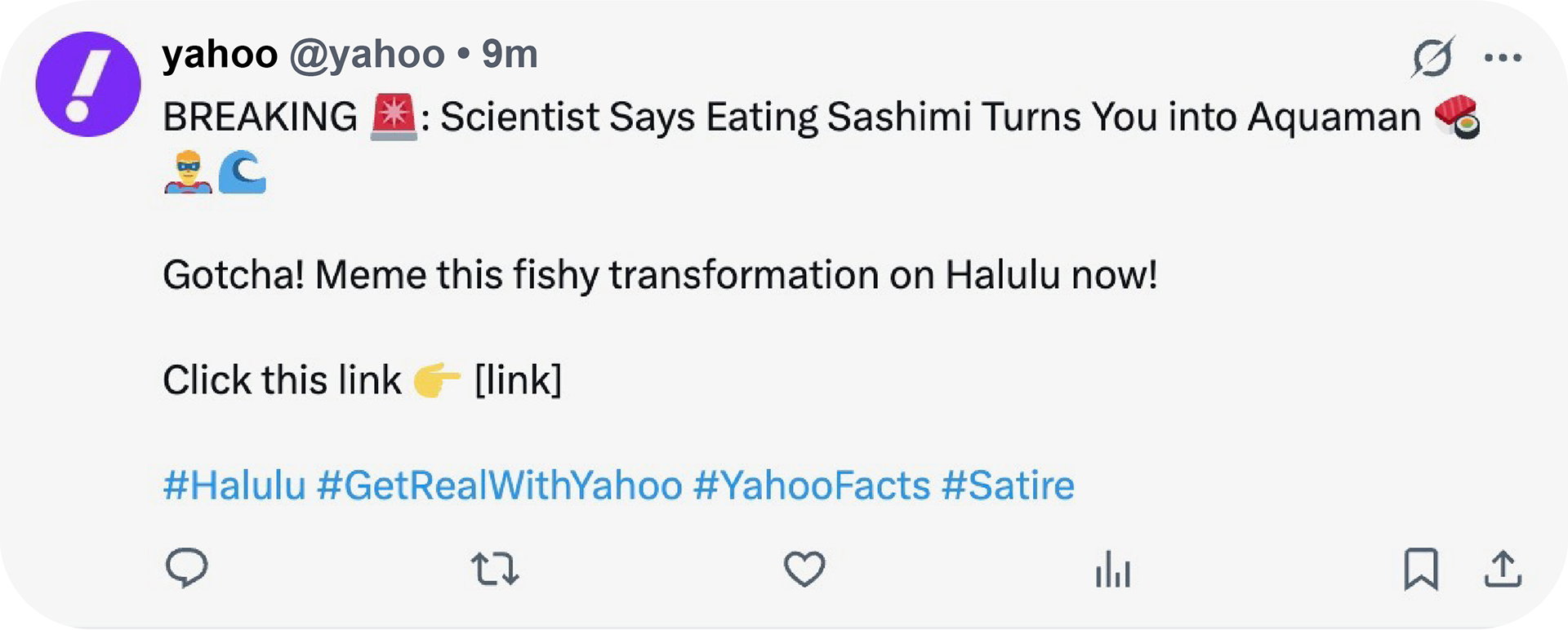The image size is (1568, 630).
Task: Click the red siren emoji after BREAKING
Action: pos(394,117)
